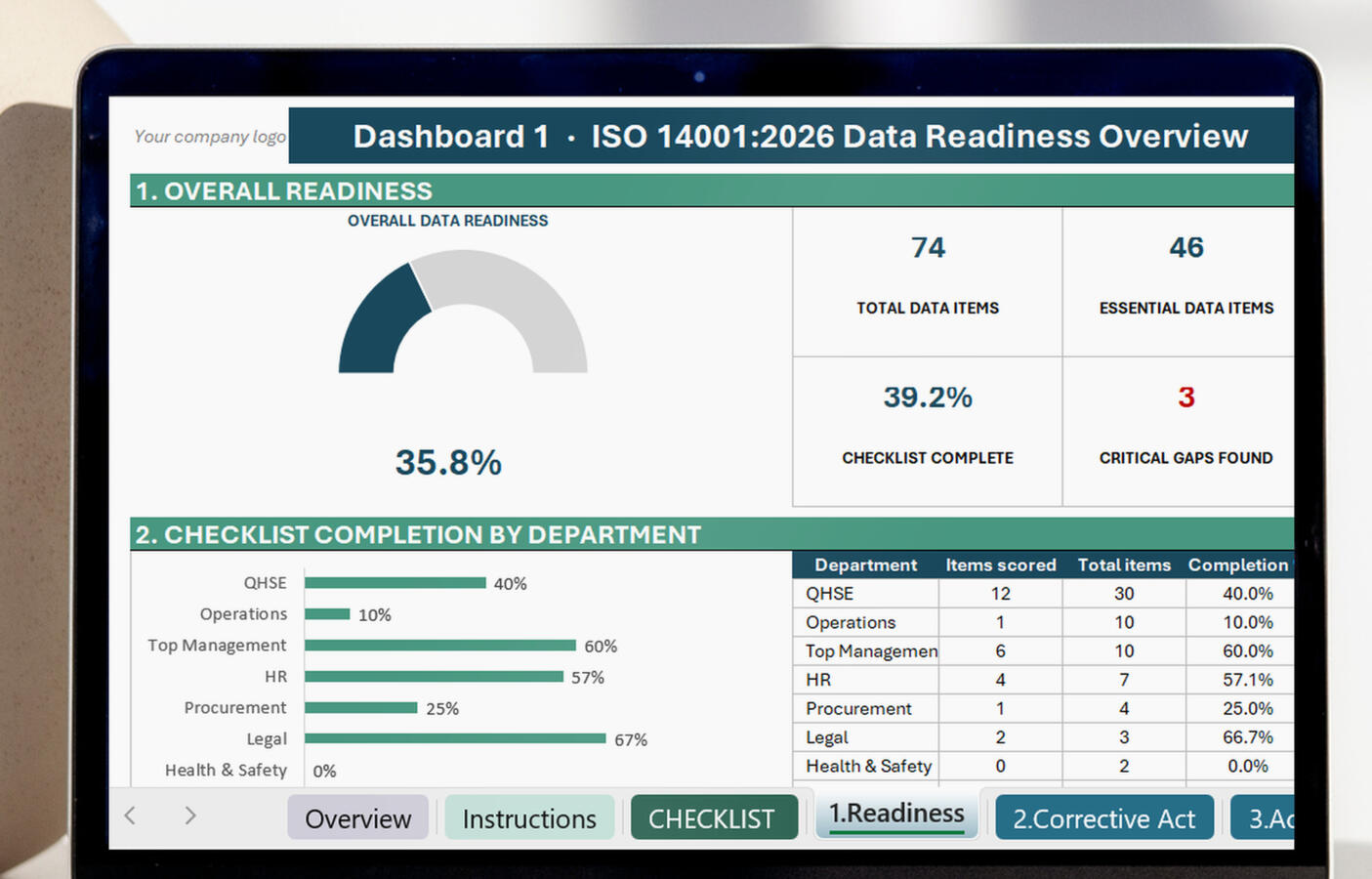This screenshot has height=879, width=1372.
Task: Click the 'Department' table column header
Action: click(x=866, y=565)
